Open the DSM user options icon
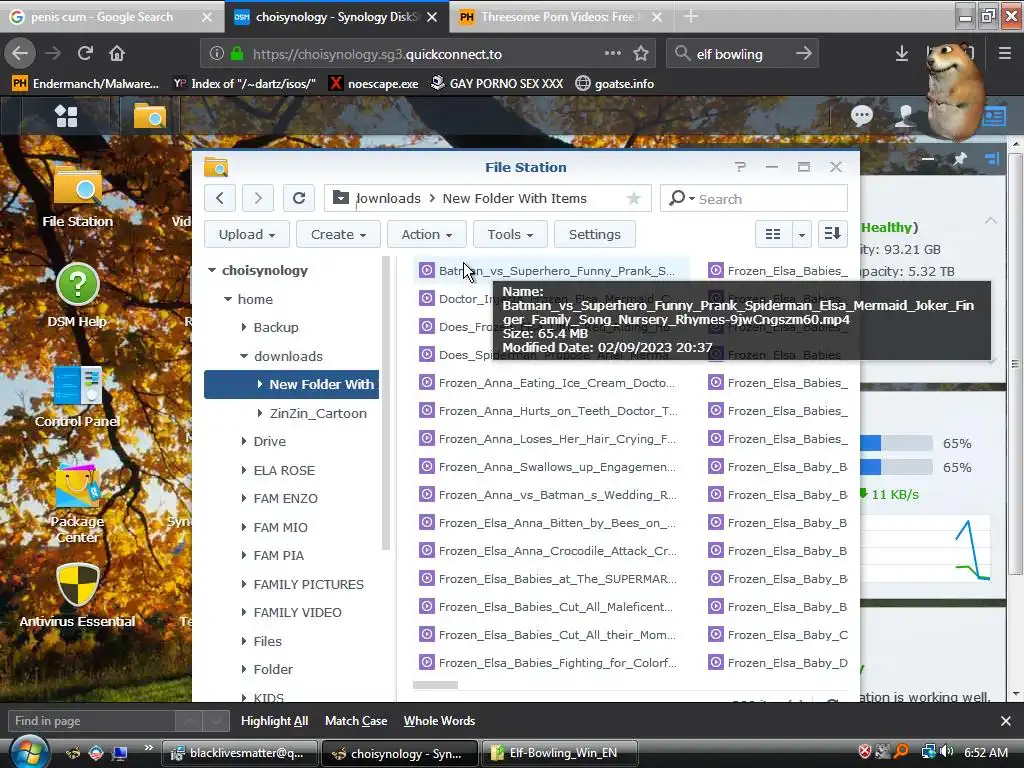The image size is (1024, 768). coord(905,116)
